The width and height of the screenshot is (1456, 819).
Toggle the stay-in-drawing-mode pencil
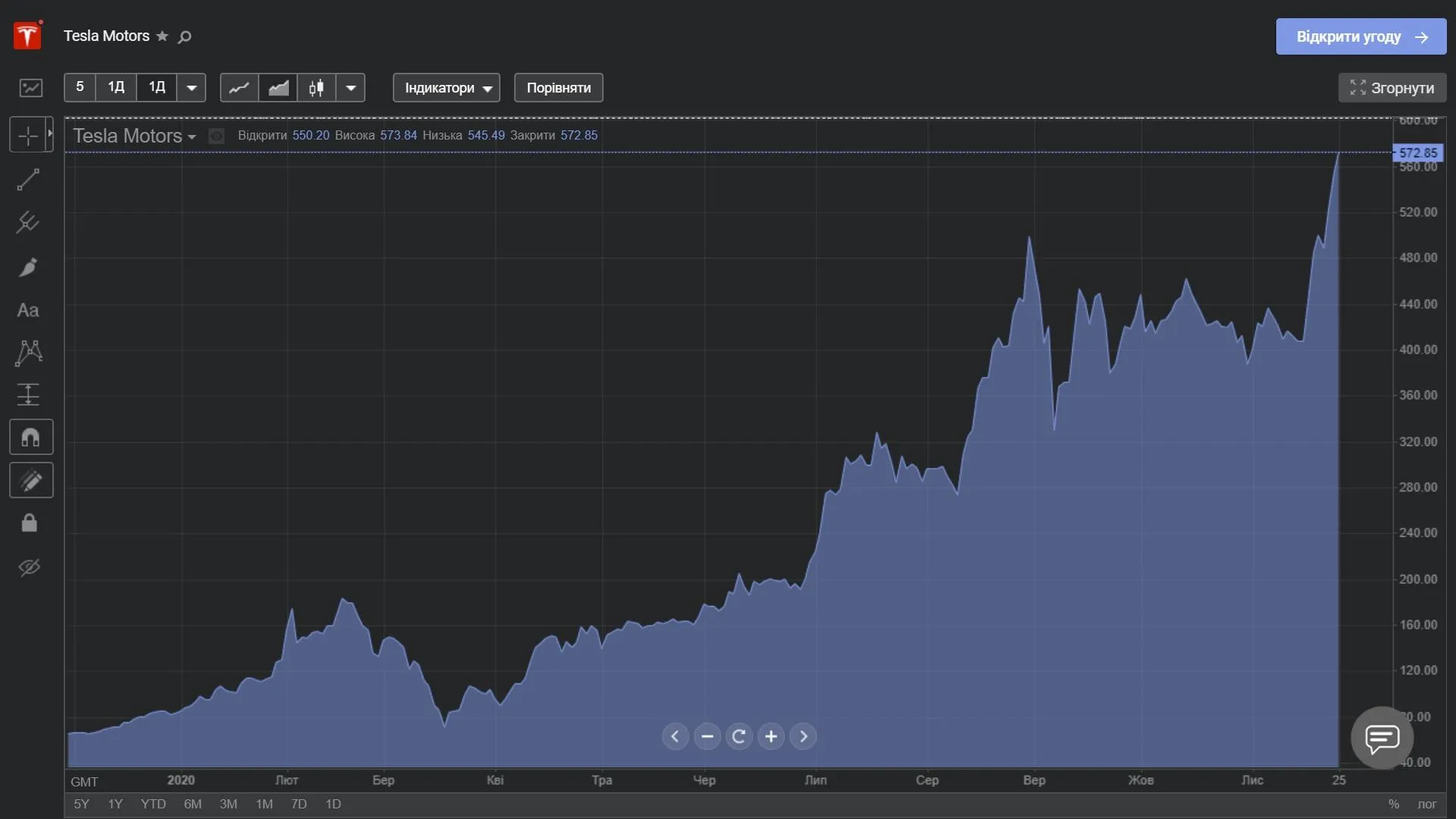(31, 480)
